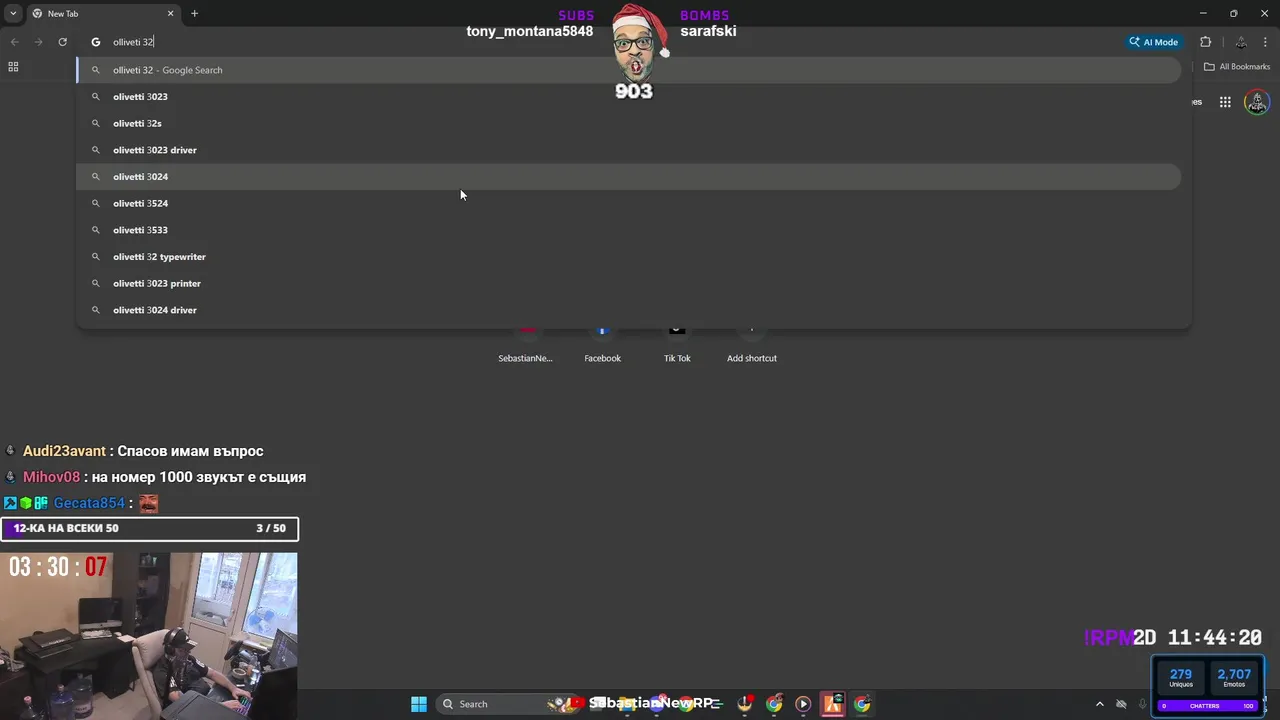Click the CHATTERS progress bar
This screenshot has height=720, width=1280.
tap(1208, 706)
